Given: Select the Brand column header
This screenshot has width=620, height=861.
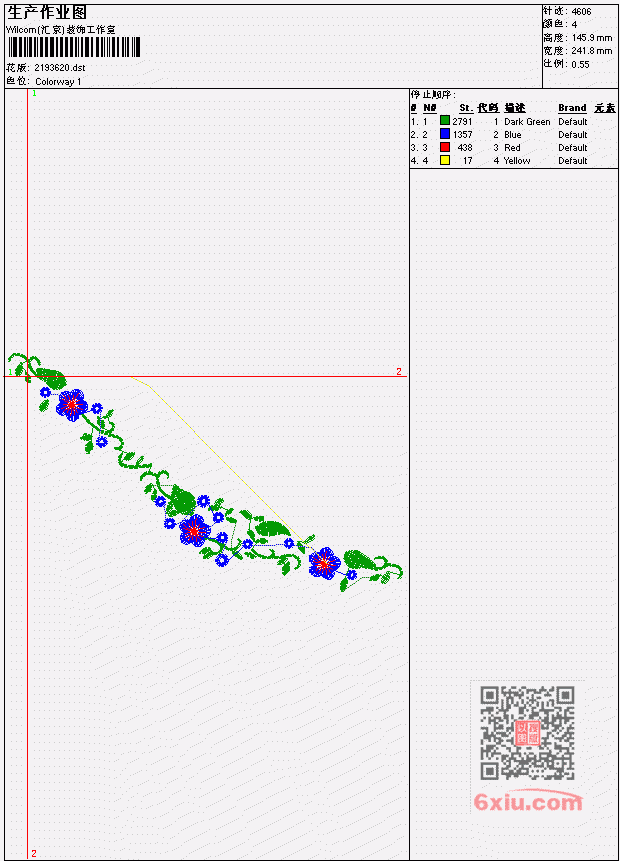Looking at the screenshot, I should (572, 108).
